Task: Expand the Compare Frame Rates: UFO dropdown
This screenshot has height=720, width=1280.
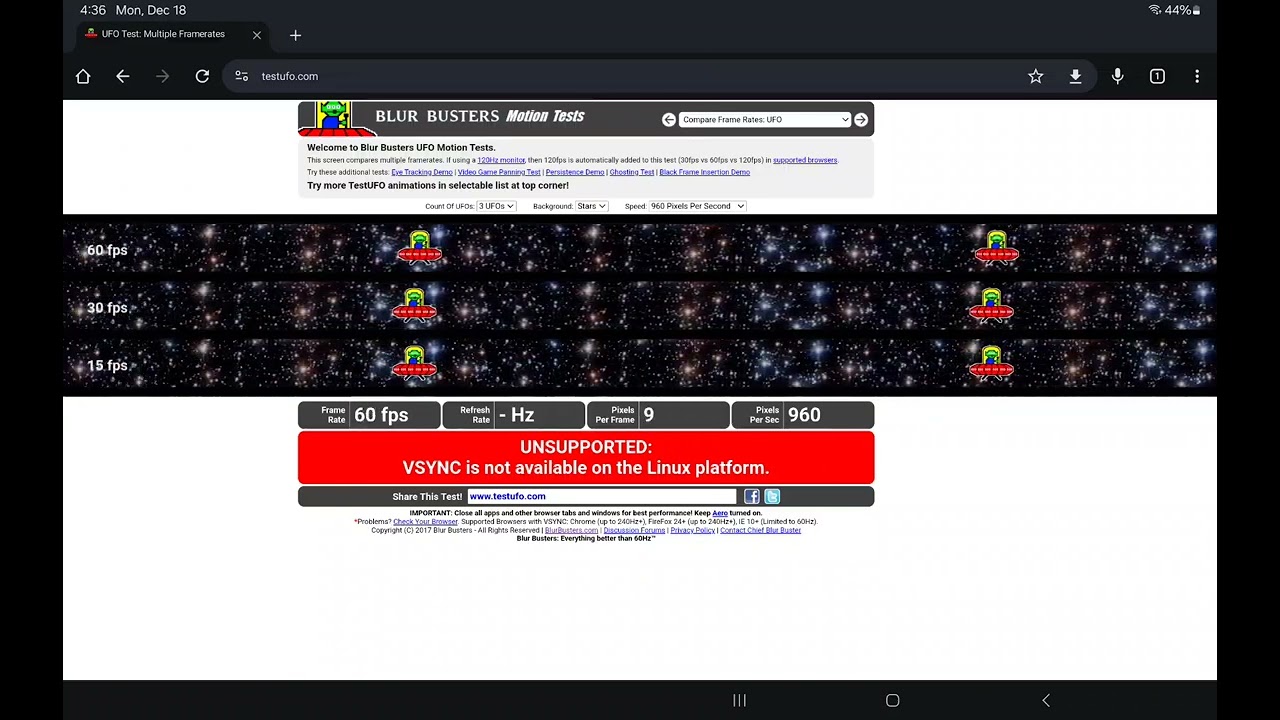Action: point(765,119)
